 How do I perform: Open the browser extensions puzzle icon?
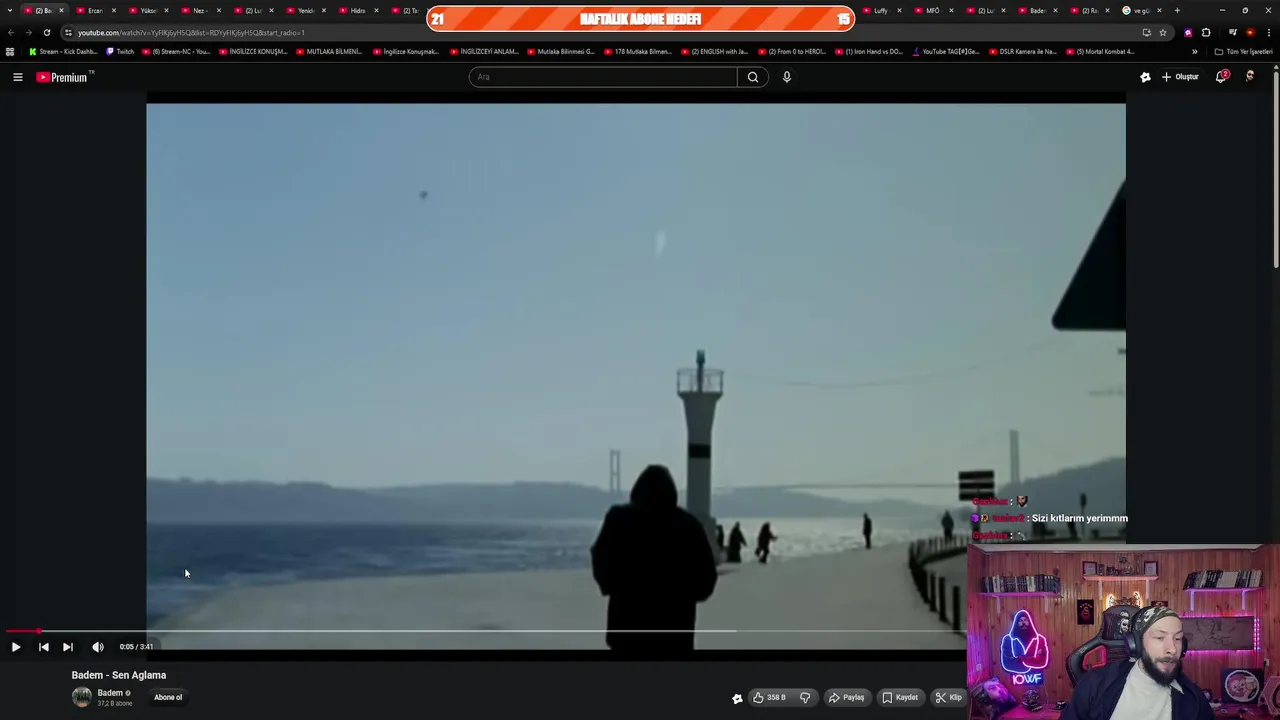[x=1206, y=32]
